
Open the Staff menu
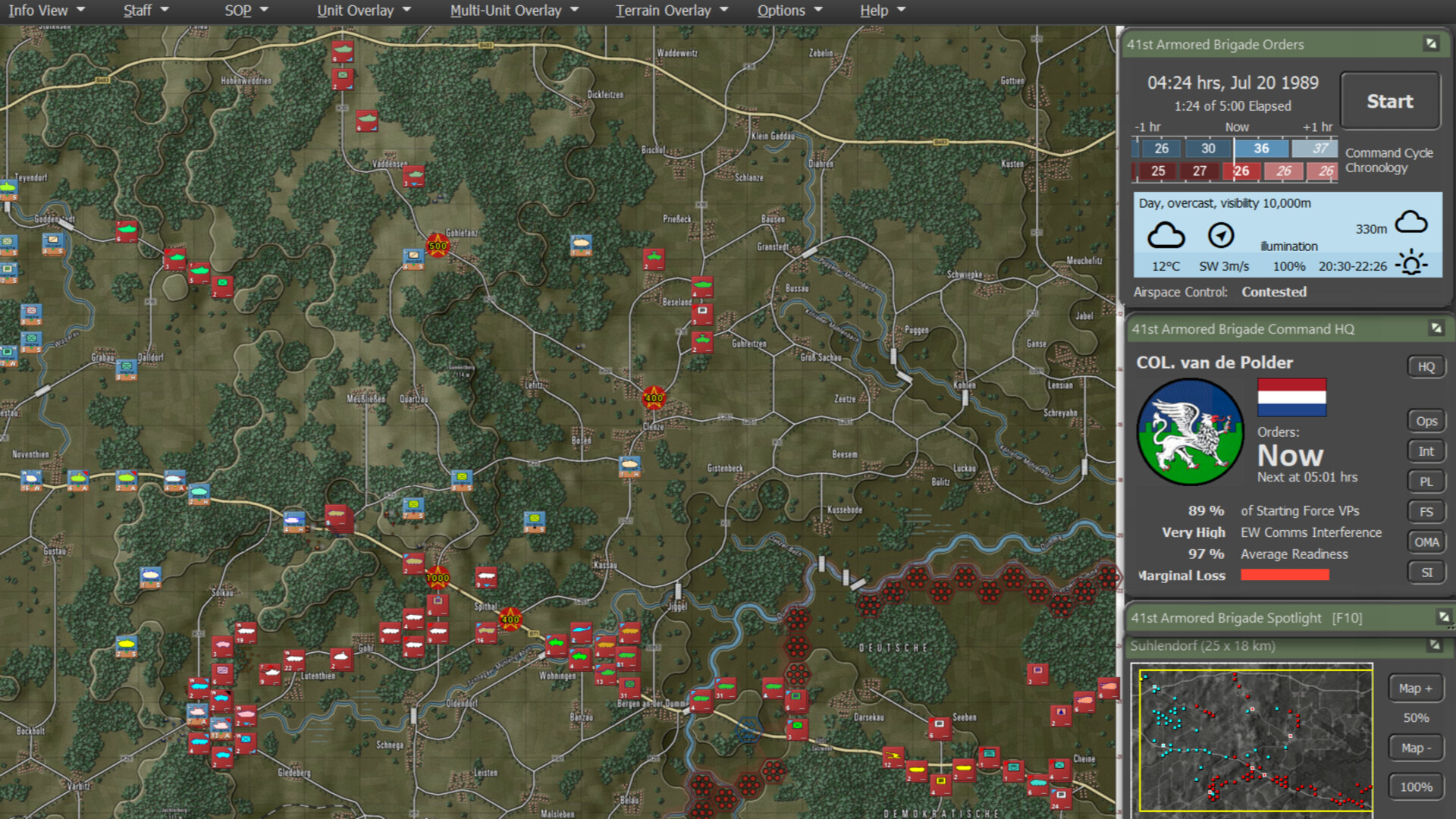pyautogui.click(x=146, y=11)
